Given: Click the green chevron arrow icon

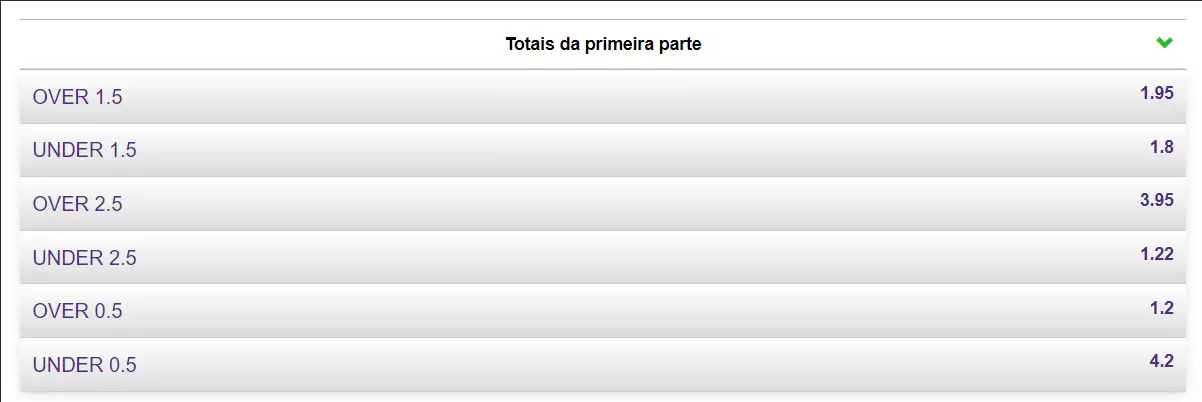Looking at the screenshot, I should [1164, 43].
